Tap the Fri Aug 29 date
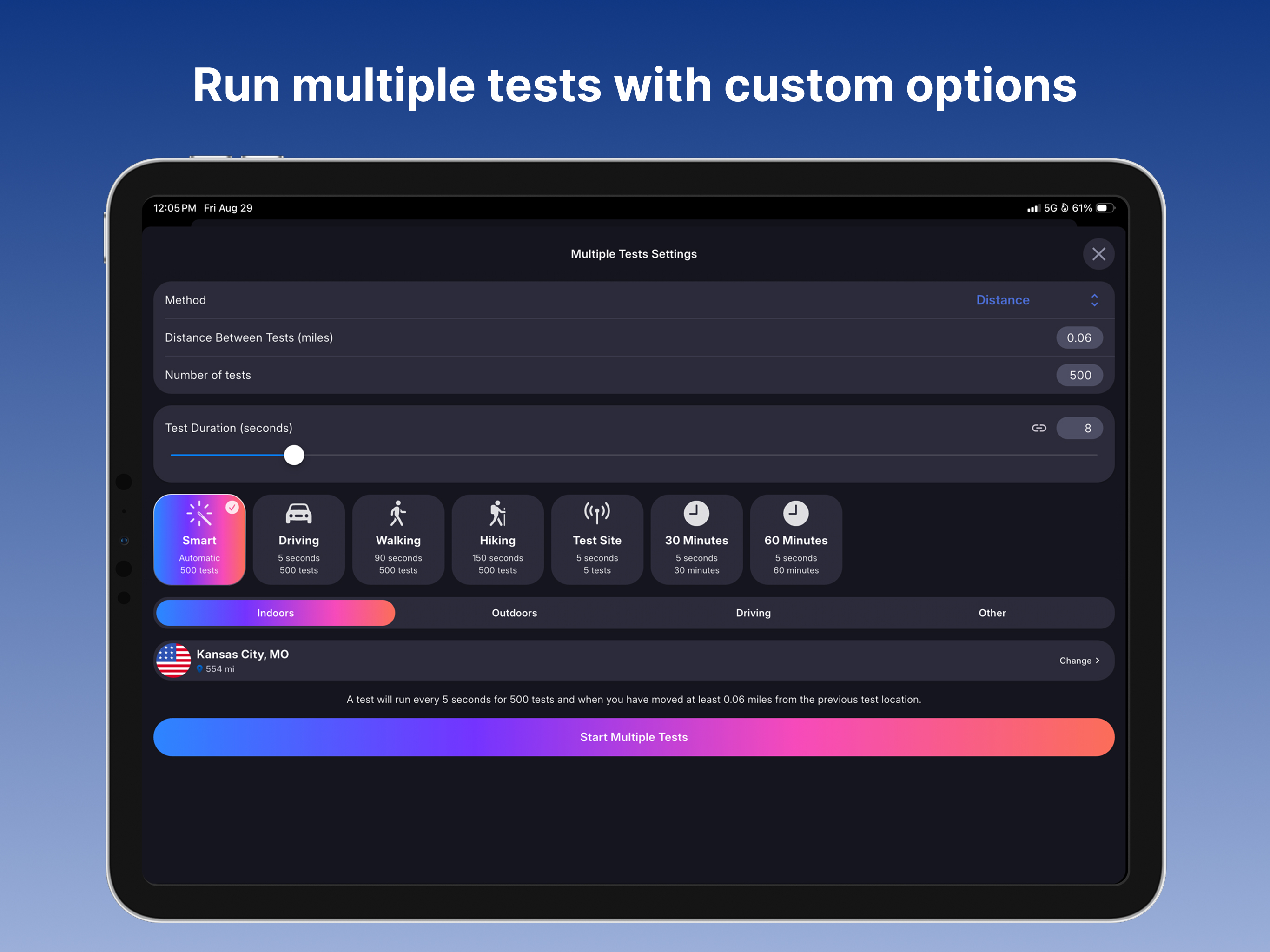The width and height of the screenshot is (1270, 952). coord(228,208)
